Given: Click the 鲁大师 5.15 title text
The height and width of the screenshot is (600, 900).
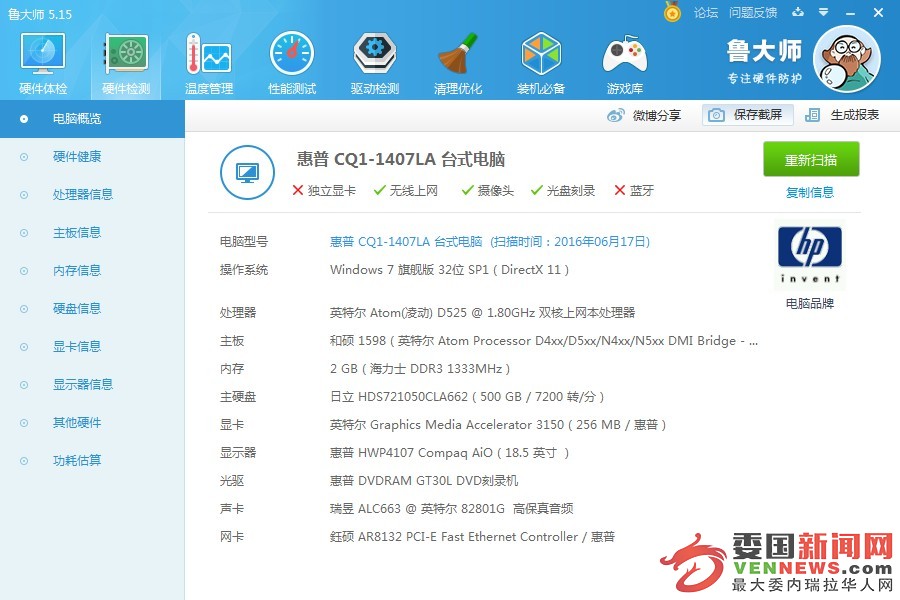Looking at the screenshot, I should click(x=40, y=14).
